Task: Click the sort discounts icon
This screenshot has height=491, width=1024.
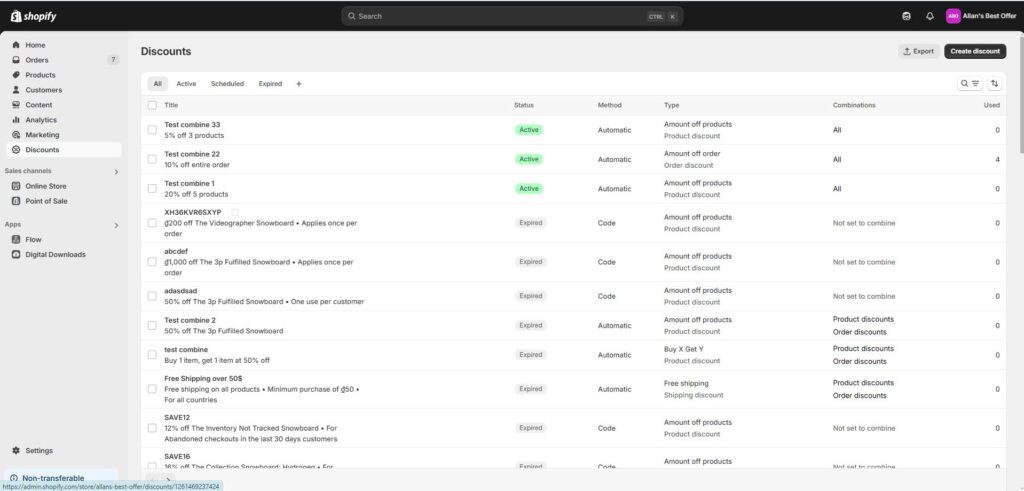Action: pos(995,84)
